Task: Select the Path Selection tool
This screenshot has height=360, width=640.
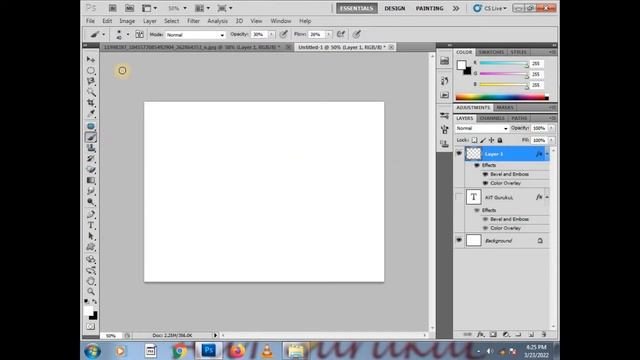Action: click(91, 236)
